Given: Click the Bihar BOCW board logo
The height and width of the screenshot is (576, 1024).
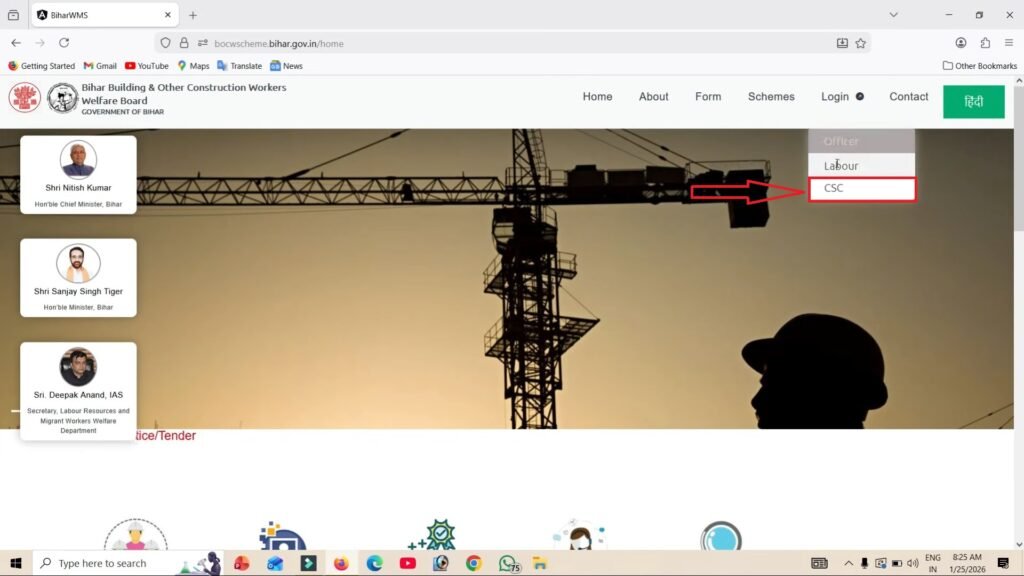Looking at the screenshot, I should click(x=62, y=99).
